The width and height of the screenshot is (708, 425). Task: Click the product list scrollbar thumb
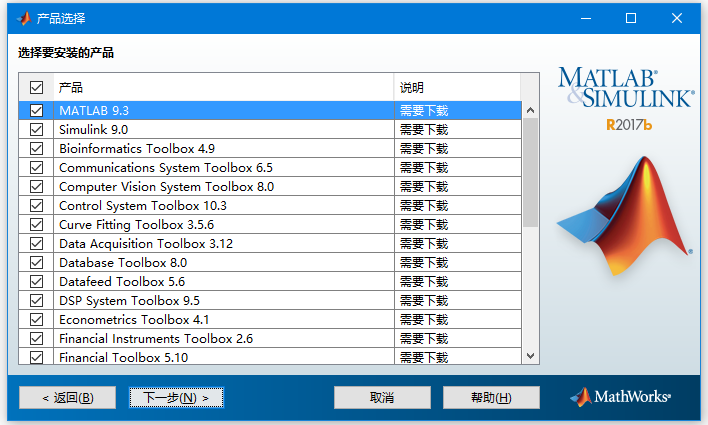[530, 170]
